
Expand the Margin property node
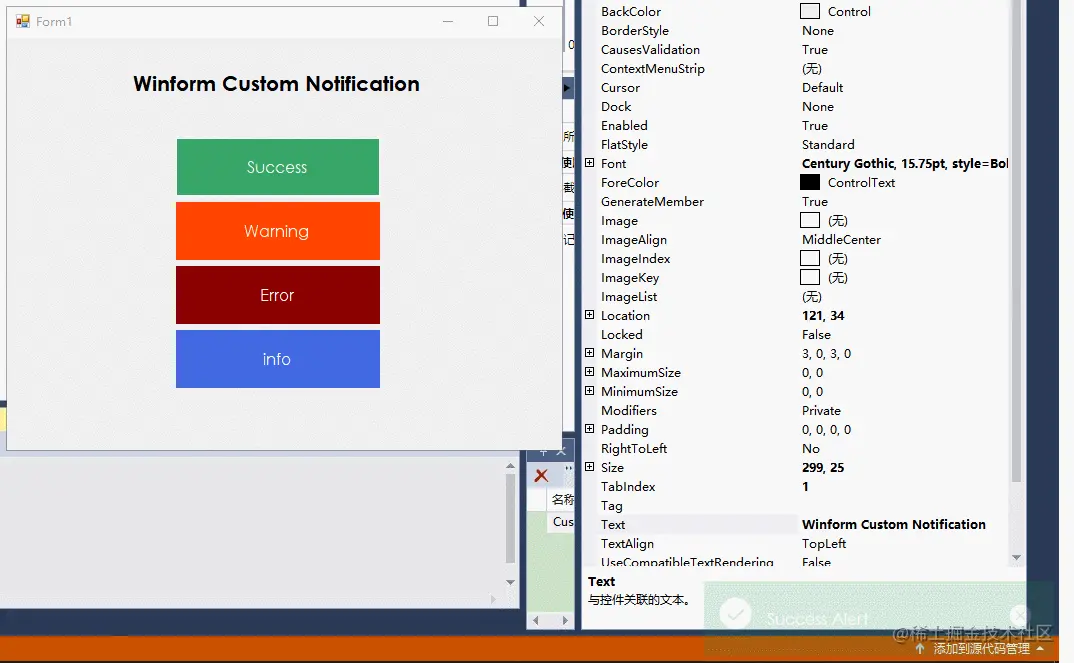[590, 354]
